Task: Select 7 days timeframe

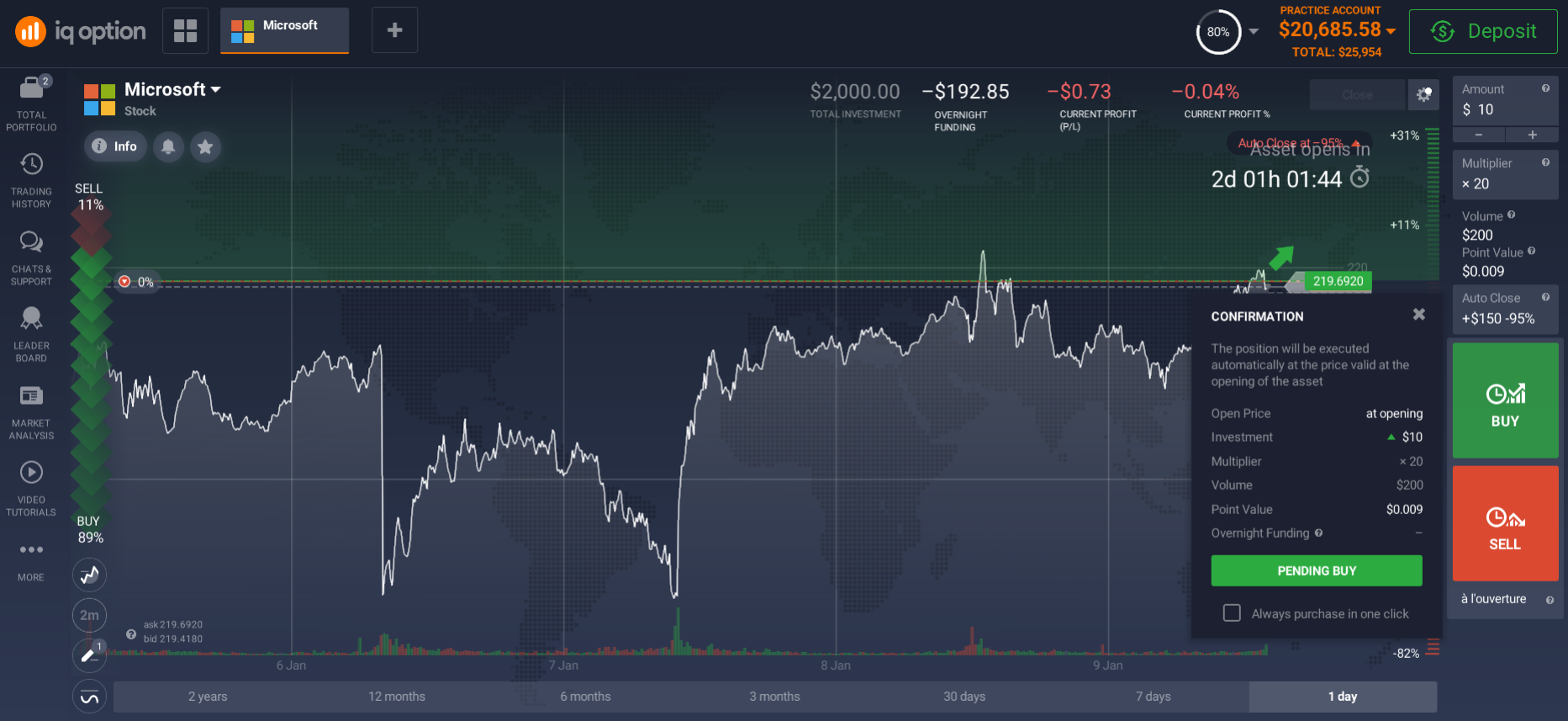Action: pyautogui.click(x=1154, y=697)
